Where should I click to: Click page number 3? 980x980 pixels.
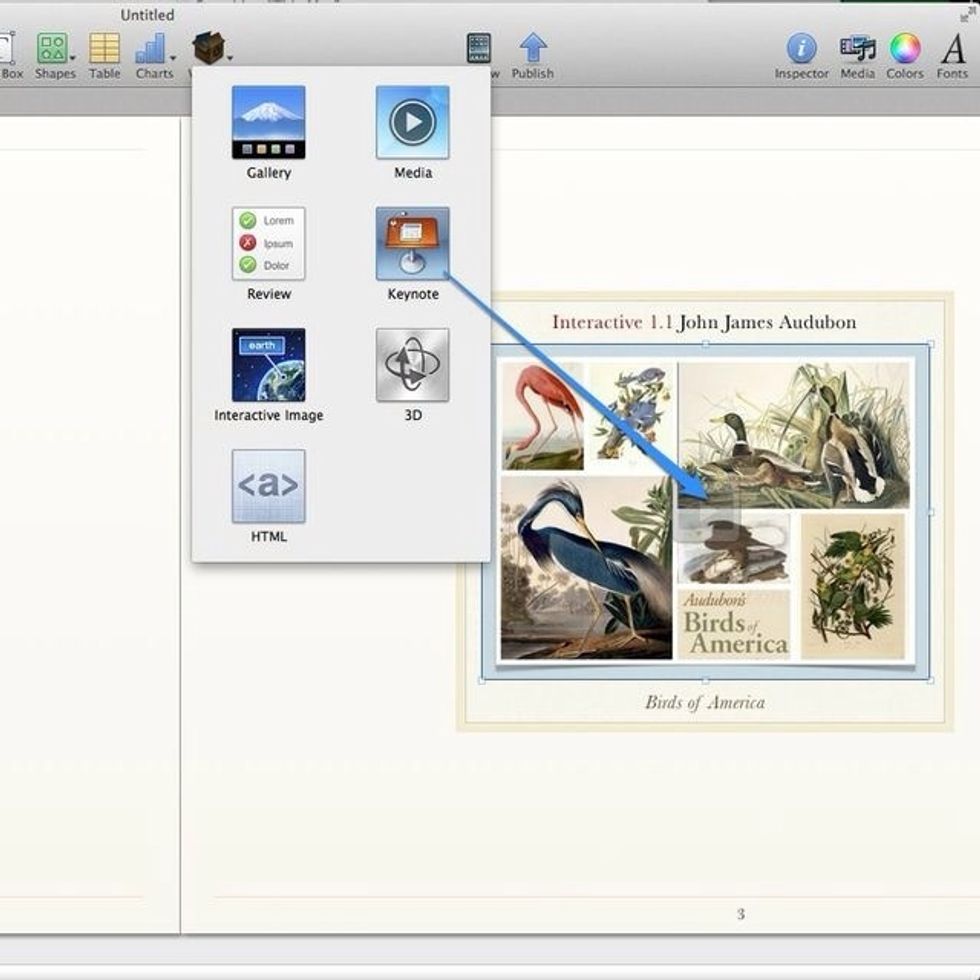pyautogui.click(x=741, y=914)
